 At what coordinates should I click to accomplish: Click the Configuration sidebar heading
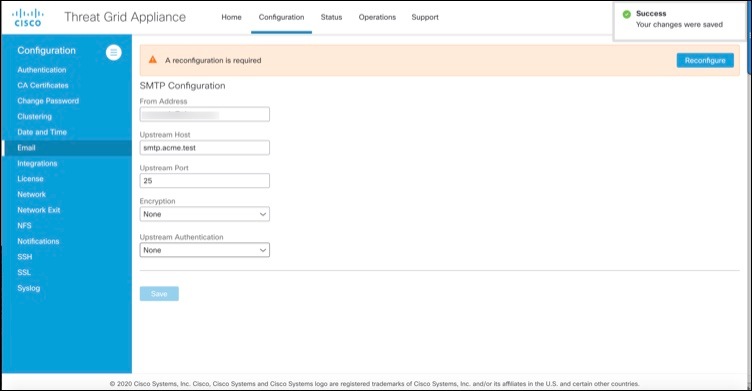47,51
